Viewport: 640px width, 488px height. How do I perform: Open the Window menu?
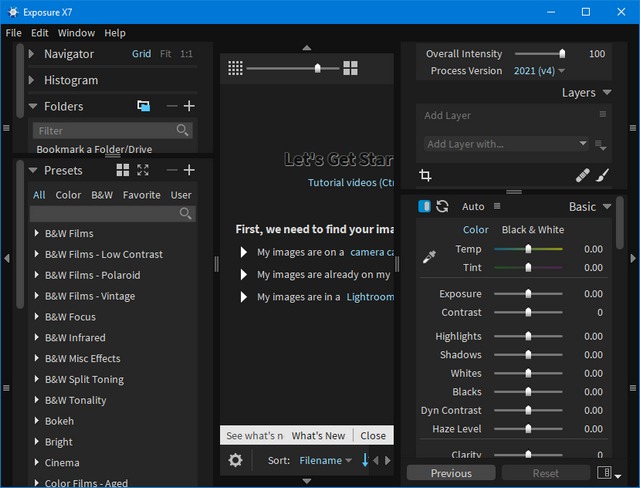(x=76, y=33)
